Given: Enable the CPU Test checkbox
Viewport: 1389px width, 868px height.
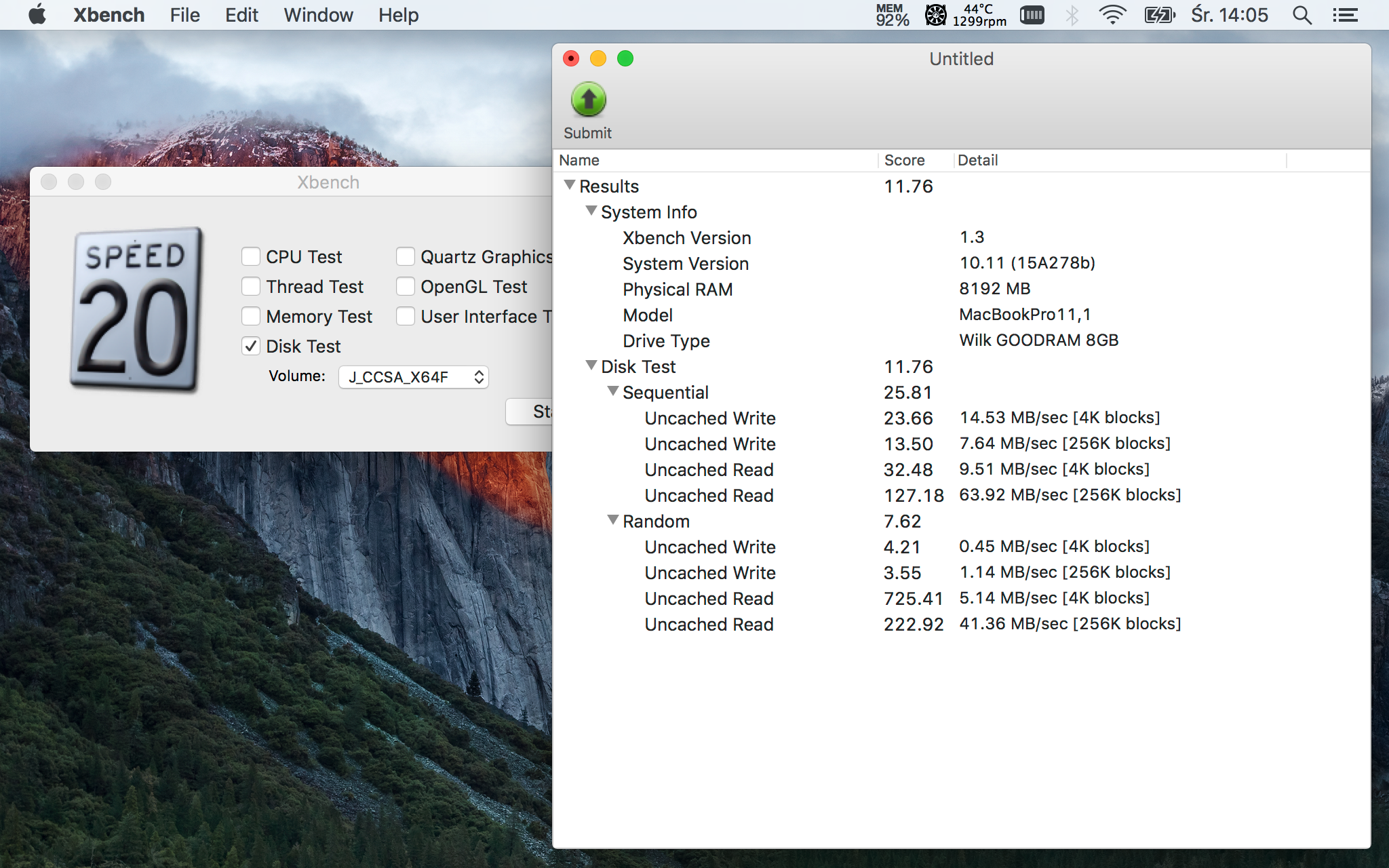Looking at the screenshot, I should tap(251, 257).
